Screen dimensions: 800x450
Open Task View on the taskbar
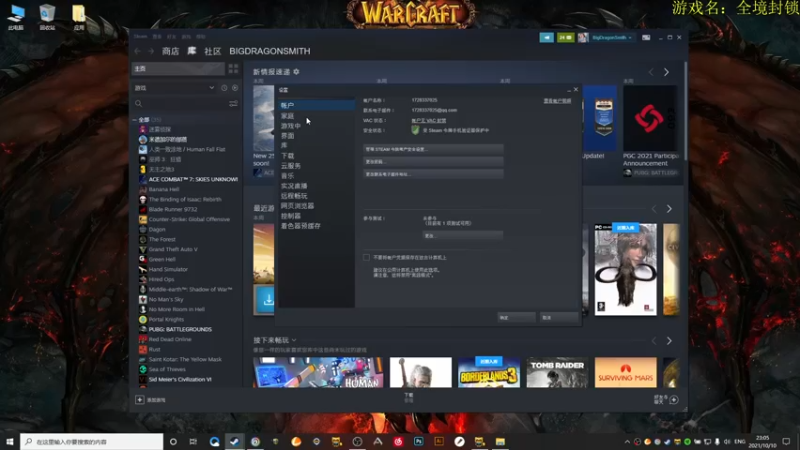coord(193,441)
